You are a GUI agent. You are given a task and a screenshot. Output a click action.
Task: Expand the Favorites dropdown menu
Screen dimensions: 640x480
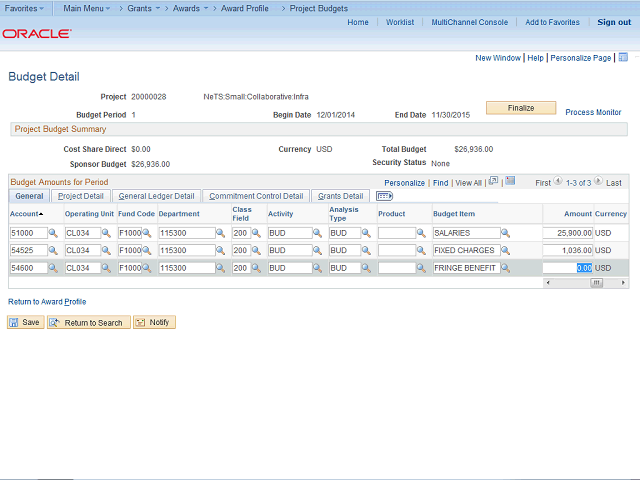(25, 7)
